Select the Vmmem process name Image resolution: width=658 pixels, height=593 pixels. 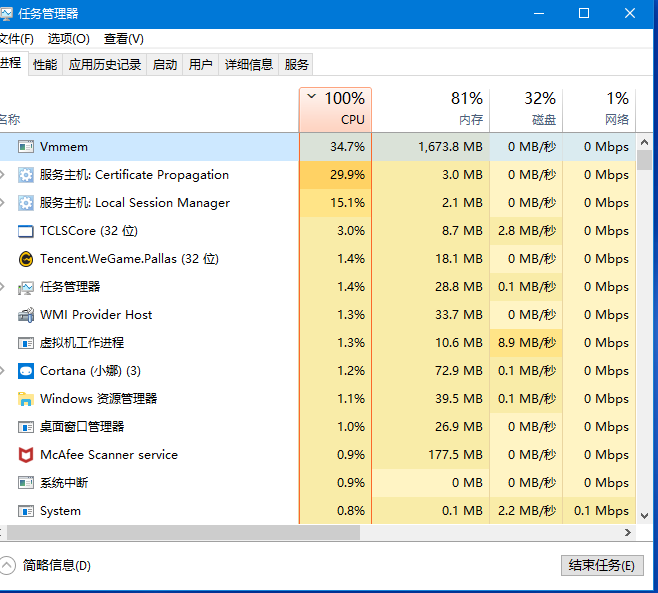pyautogui.click(x=64, y=147)
